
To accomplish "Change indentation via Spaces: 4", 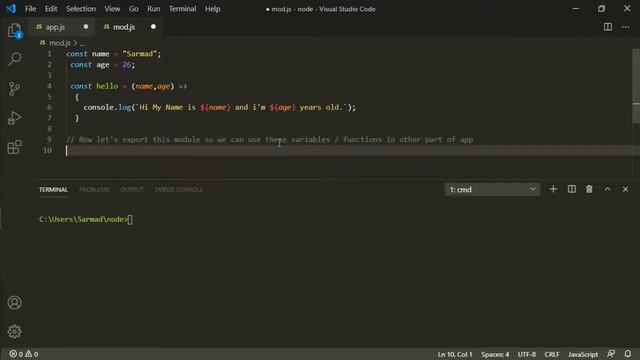I will (495, 354).
